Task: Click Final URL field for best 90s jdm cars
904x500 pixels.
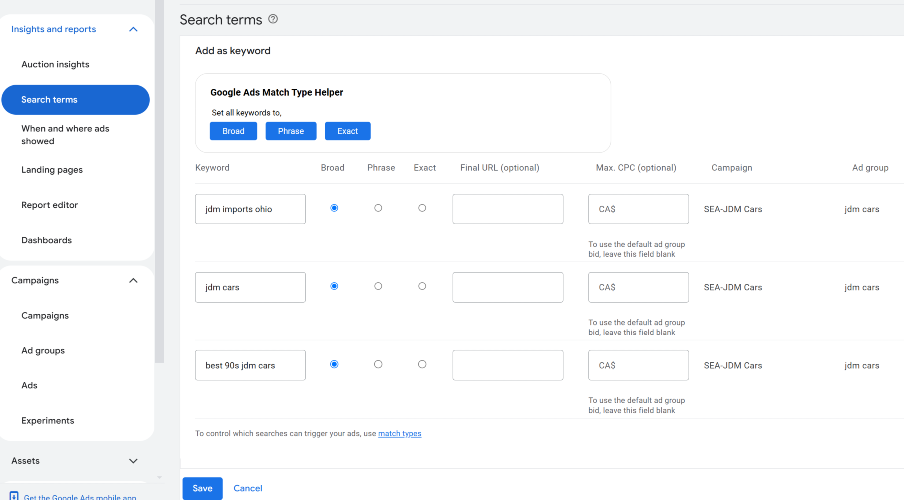Action: tap(508, 365)
